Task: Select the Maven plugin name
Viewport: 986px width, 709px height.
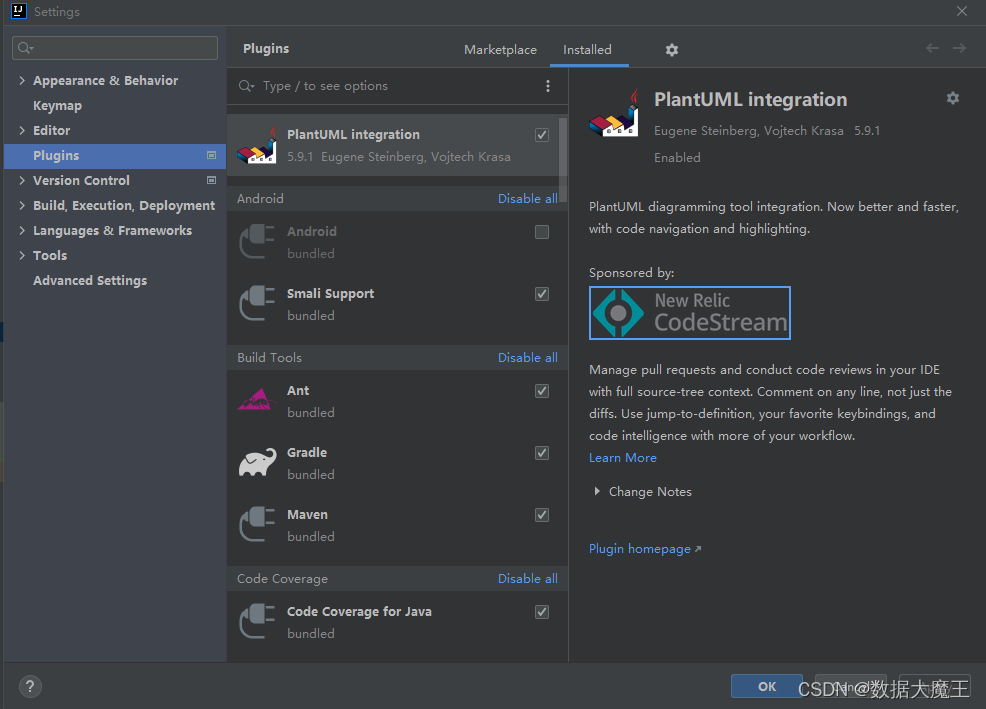Action: (x=307, y=515)
